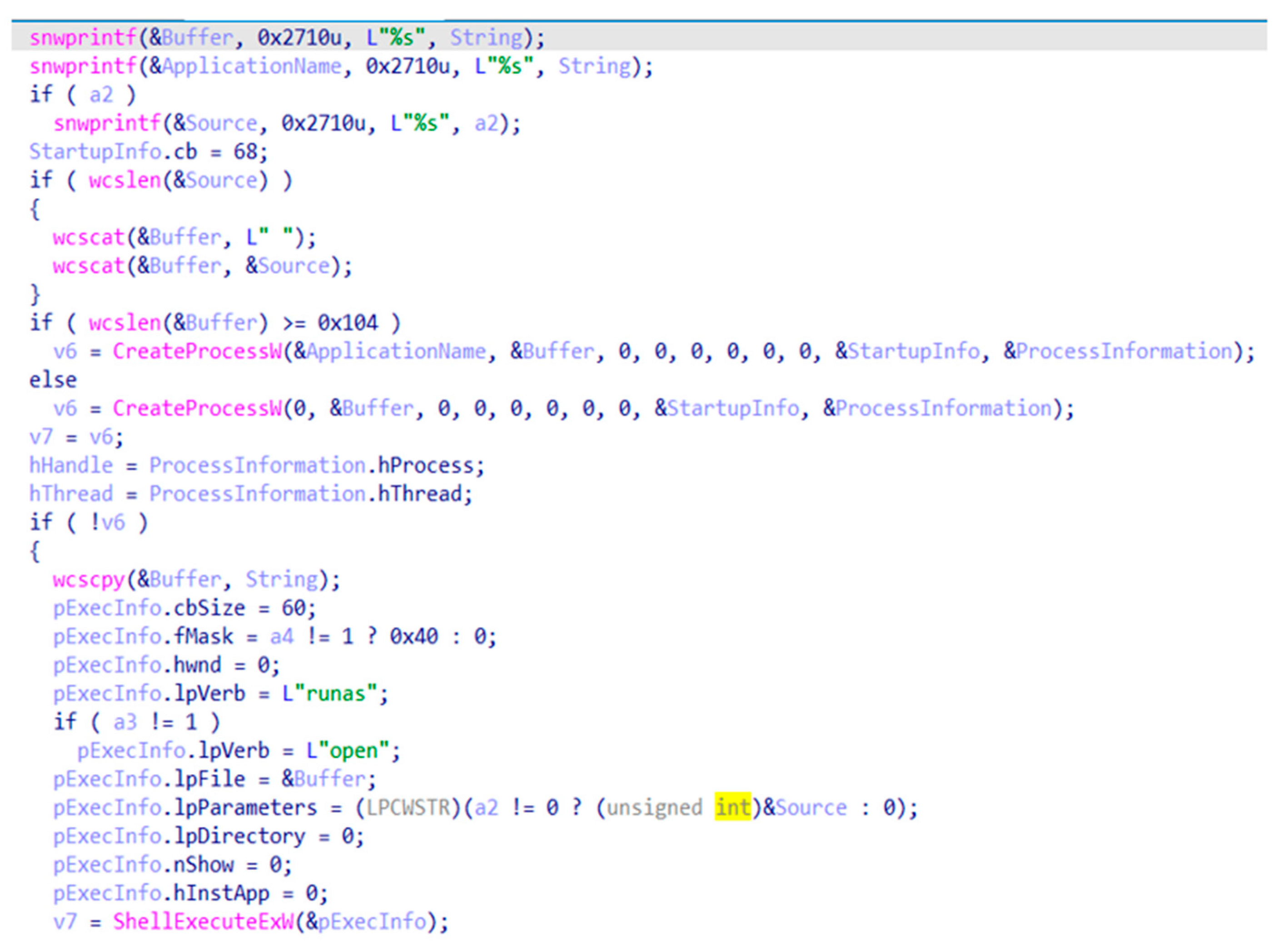Click the hThread variable name
Viewport: 1283px width, 952px height.
pos(71,494)
